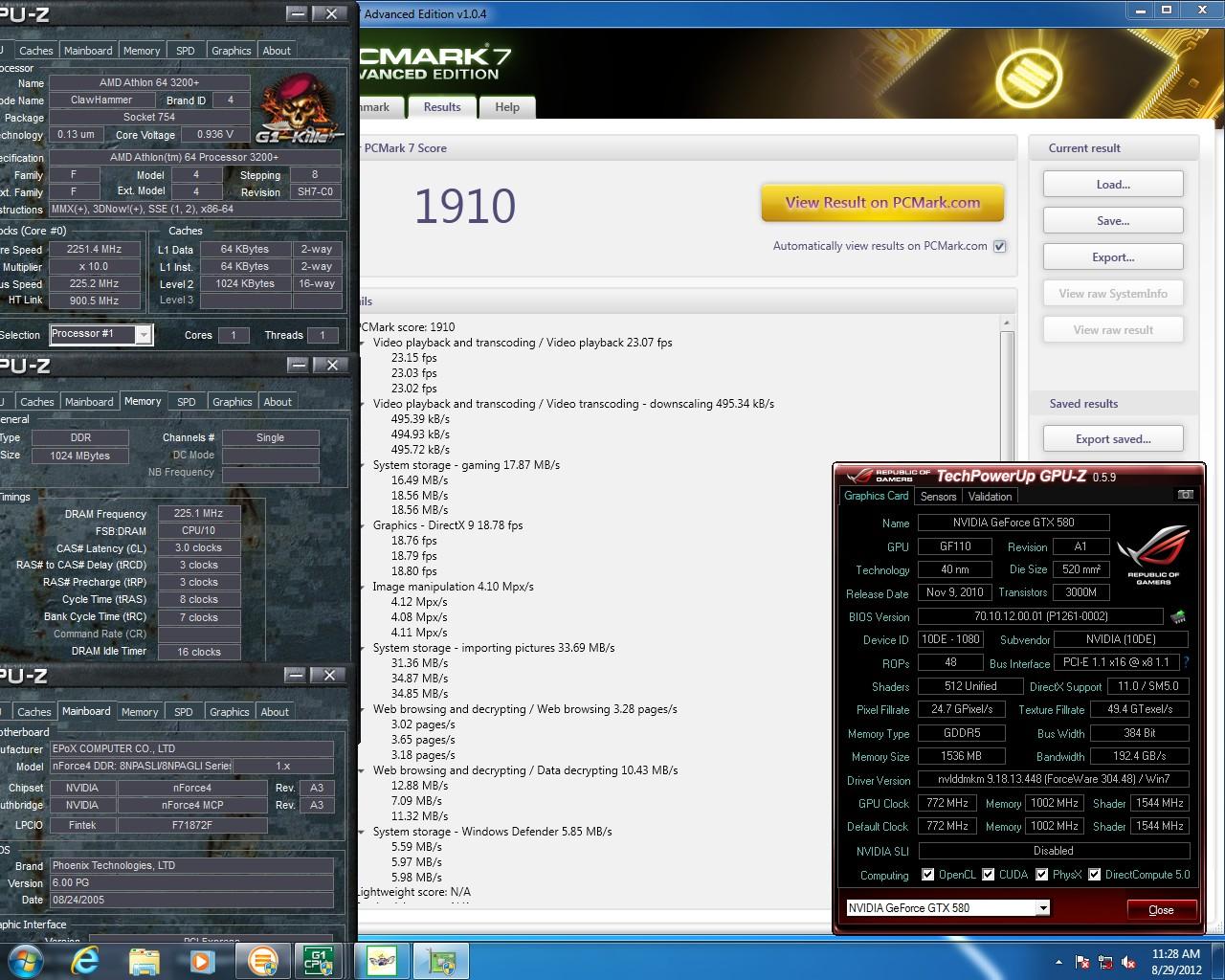Click the Bus Interface question mark icon

pyautogui.click(x=1186, y=662)
